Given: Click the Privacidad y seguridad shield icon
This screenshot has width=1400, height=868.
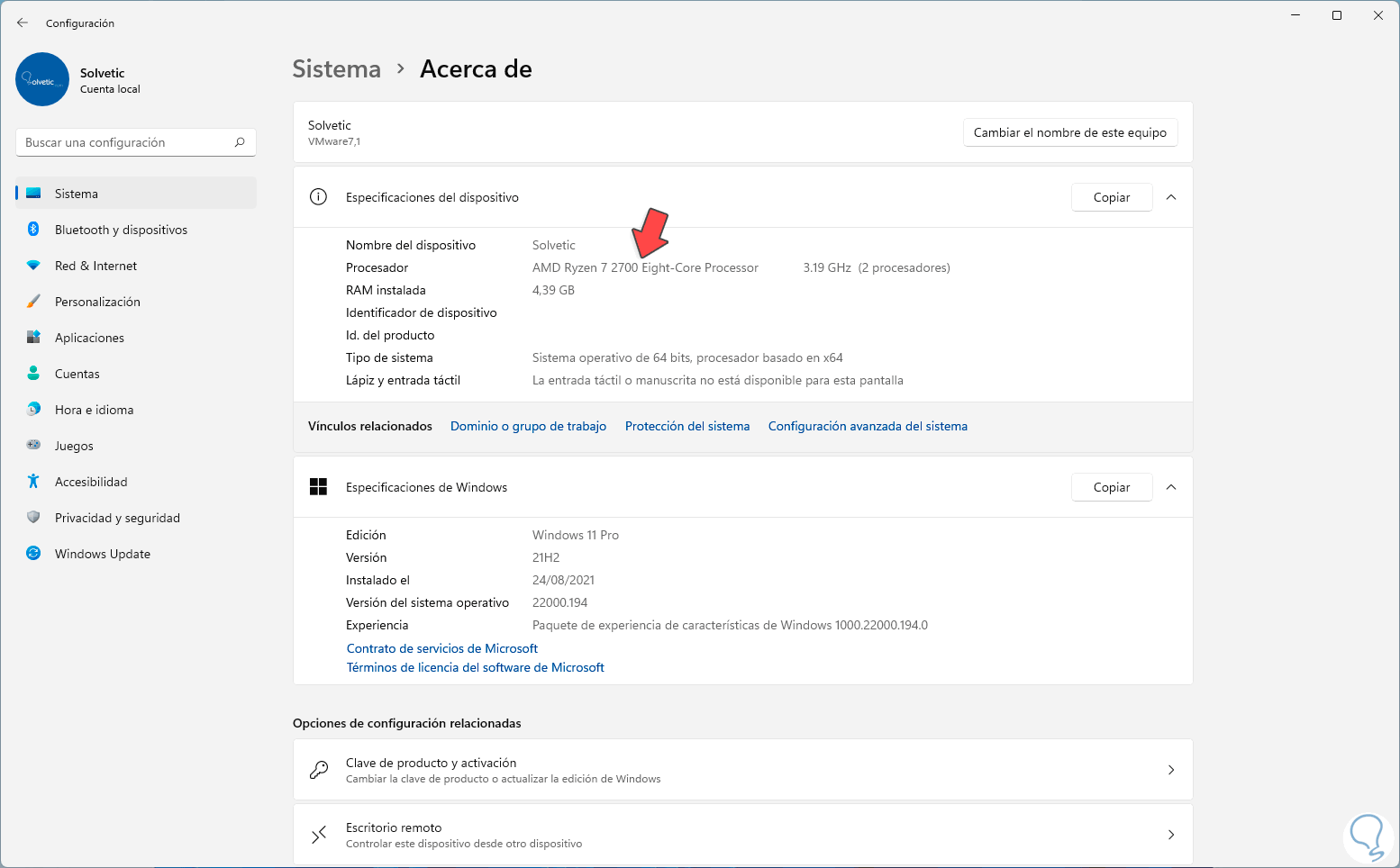Looking at the screenshot, I should [33, 518].
